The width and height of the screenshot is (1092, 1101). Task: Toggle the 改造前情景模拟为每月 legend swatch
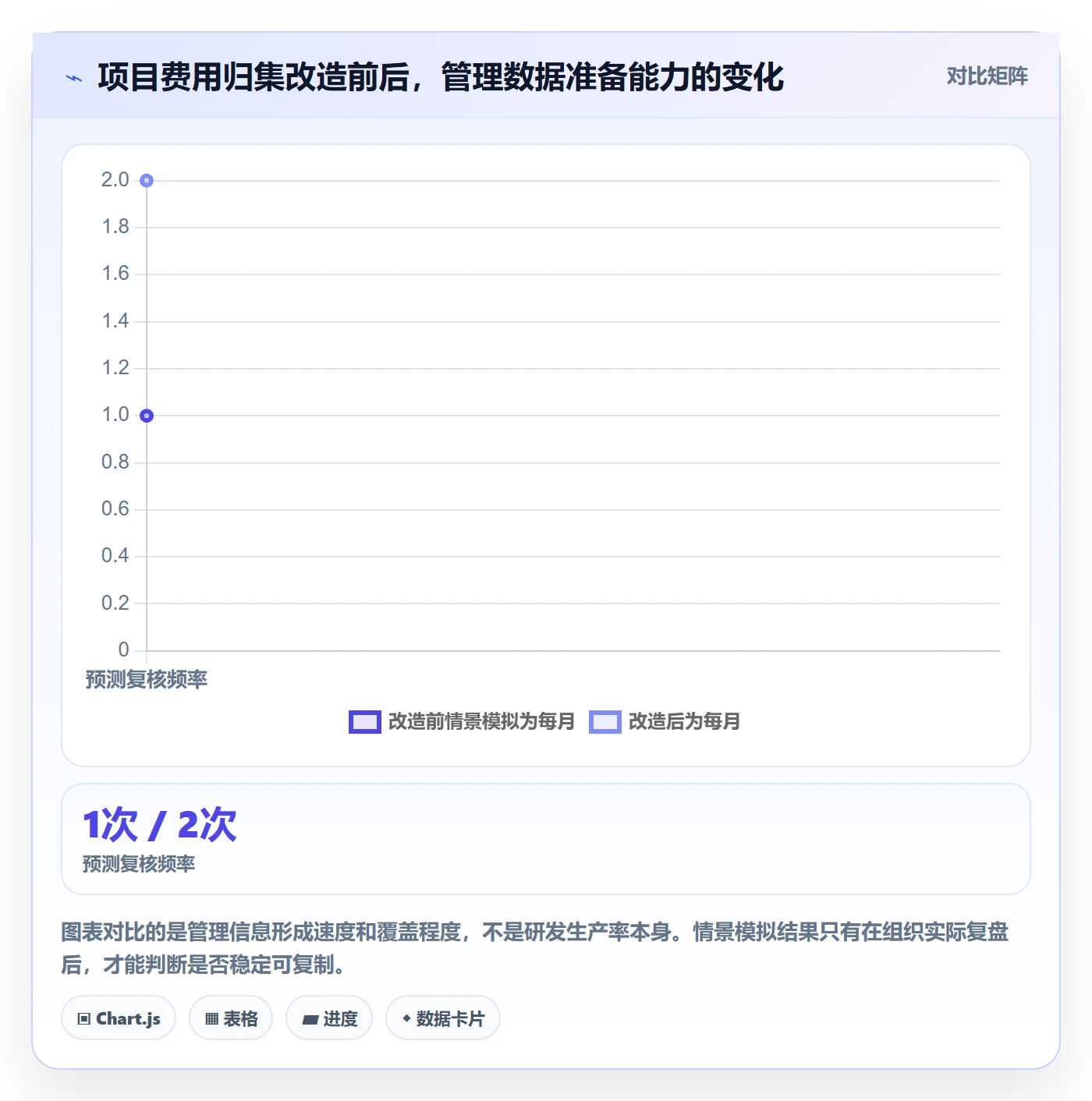[364, 722]
